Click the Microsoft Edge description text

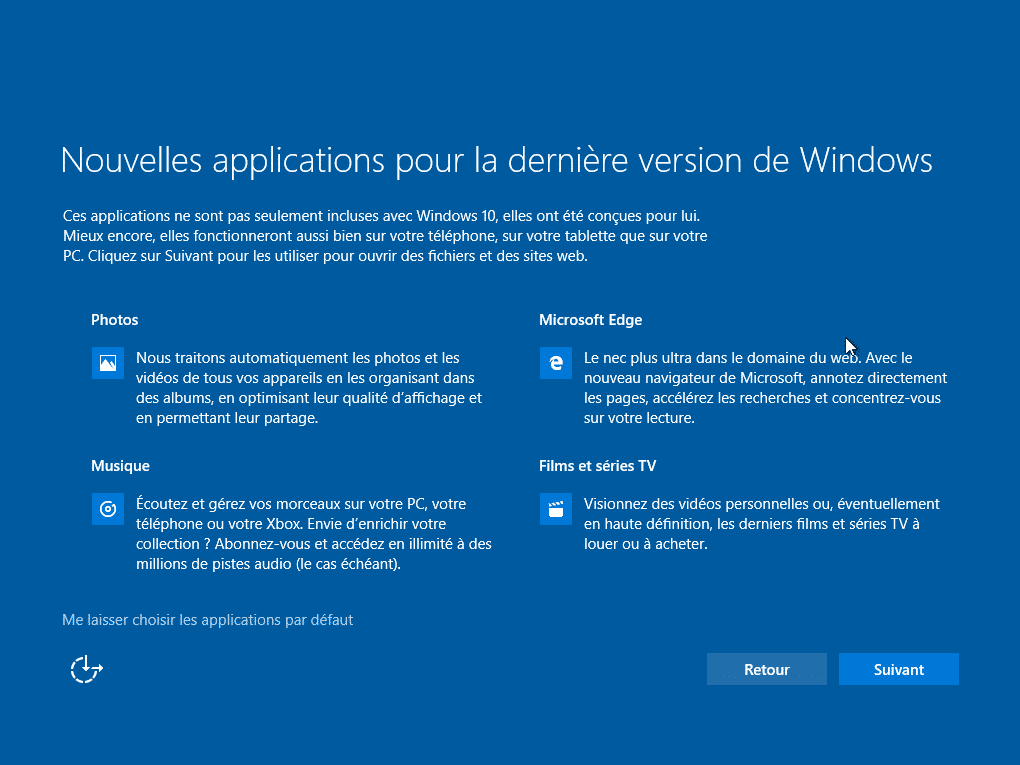click(x=764, y=388)
